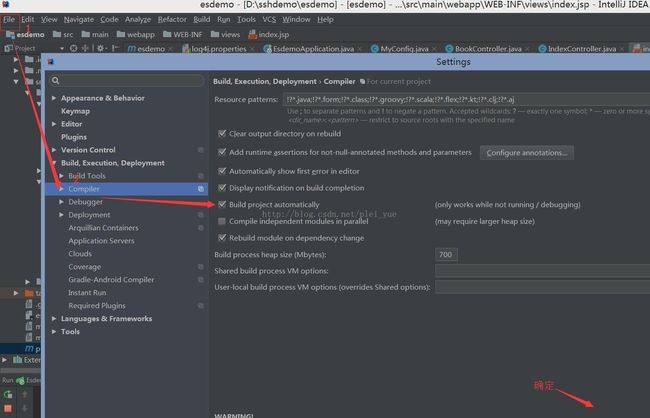The image size is (650, 418).
Task: Select the Maven pom file icon in project tree
Action: click(29, 348)
